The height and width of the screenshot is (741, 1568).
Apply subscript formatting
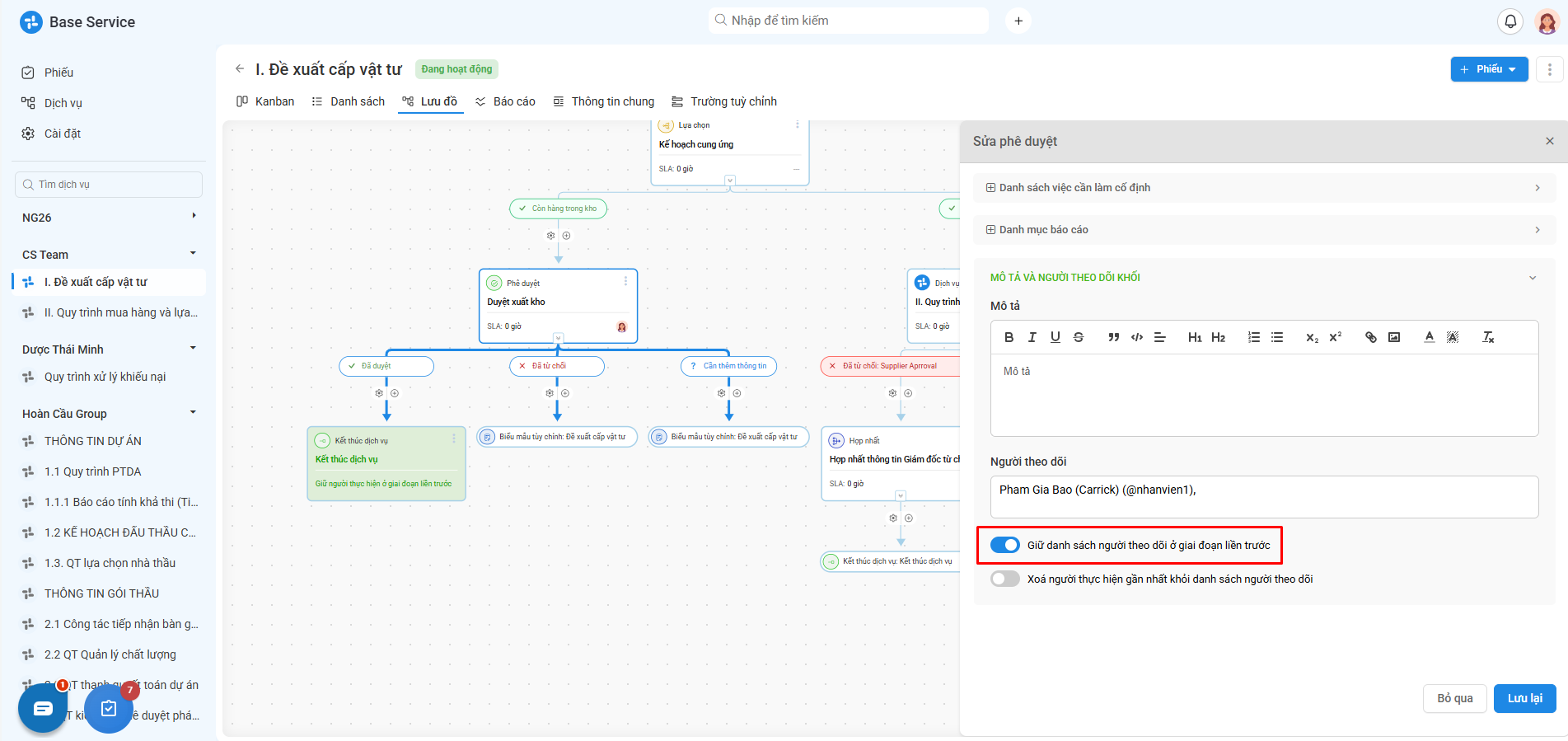(1312, 337)
